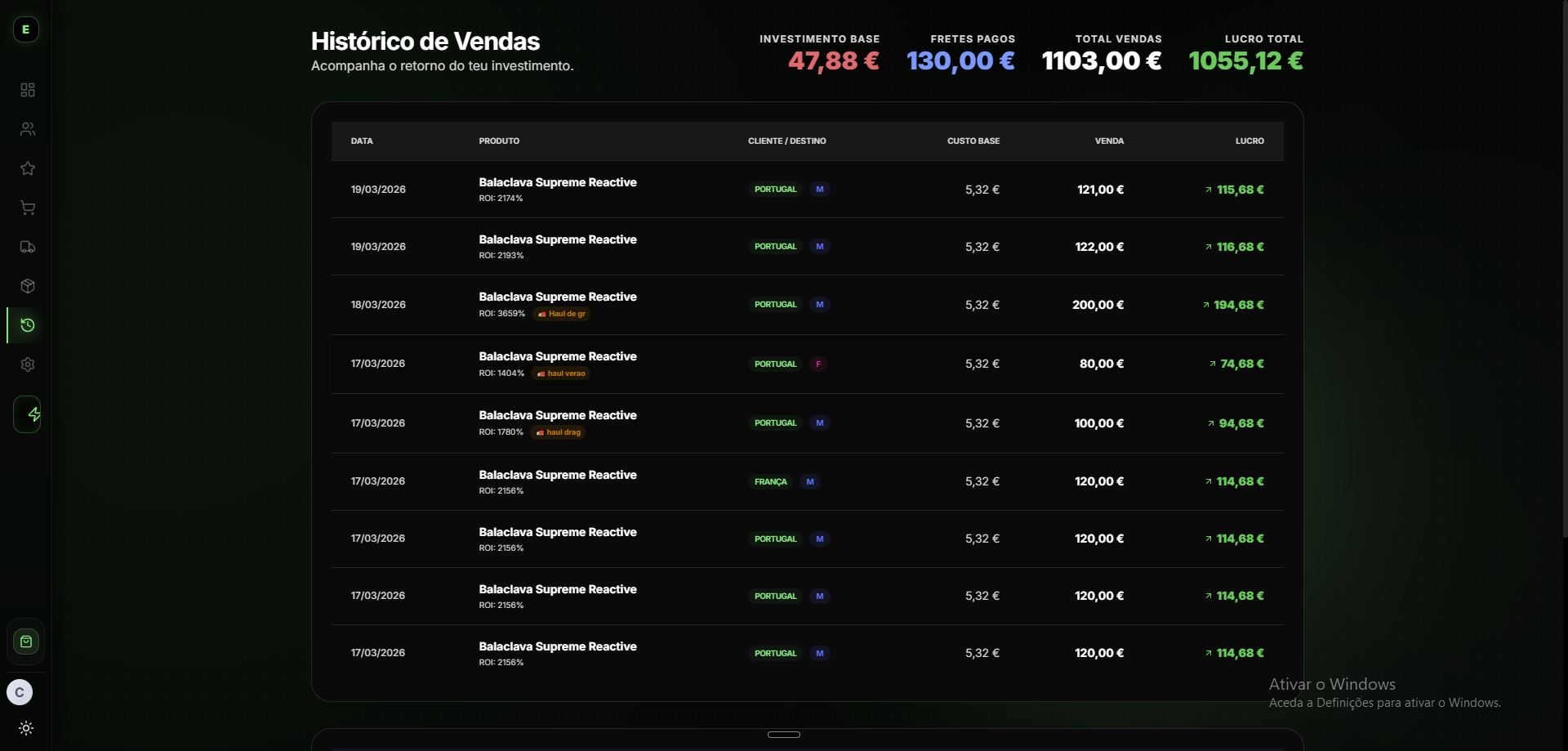Click the FRANÇA destination badge

(x=771, y=482)
